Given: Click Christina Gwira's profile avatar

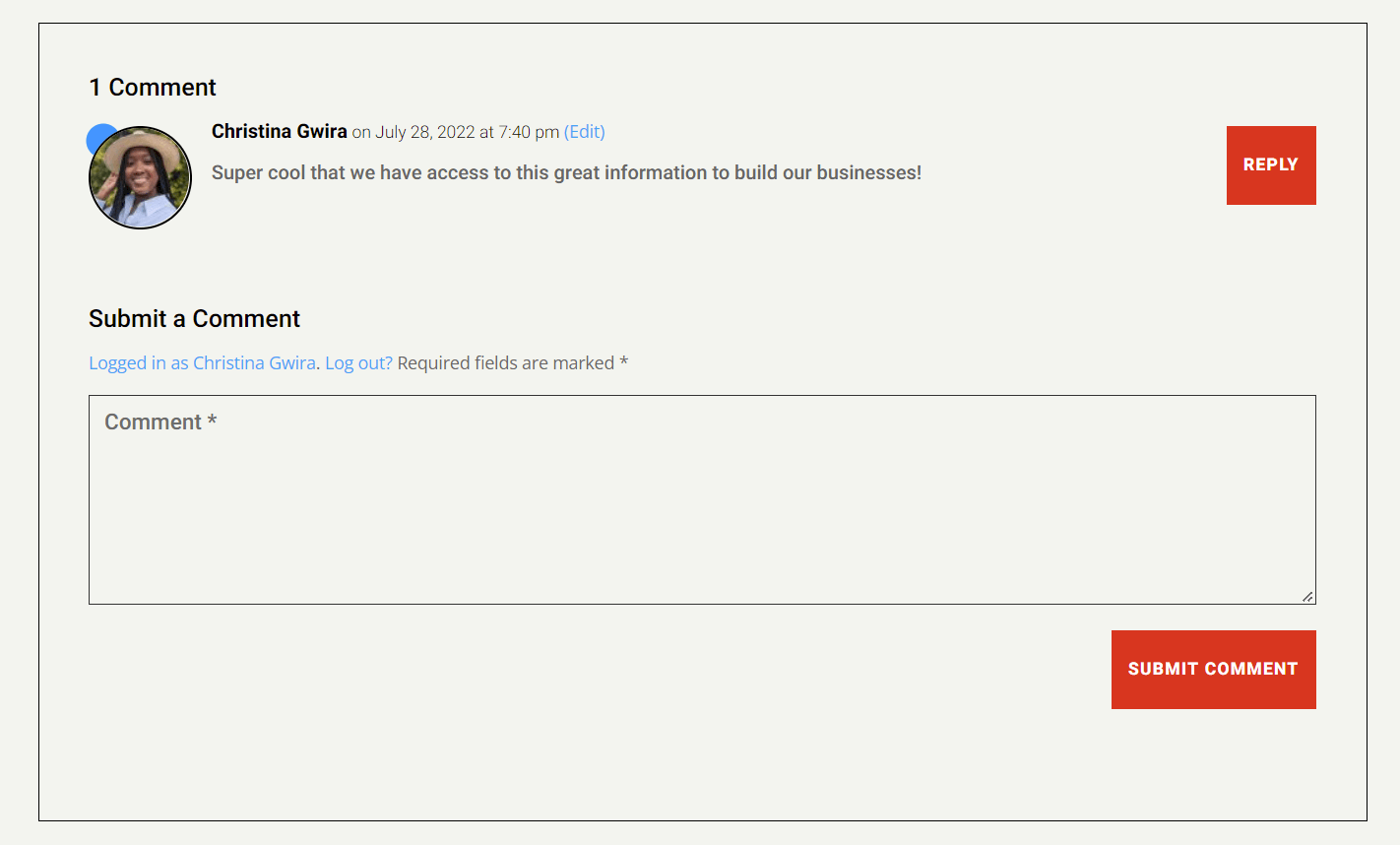Looking at the screenshot, I should click(x=140, y=177).
